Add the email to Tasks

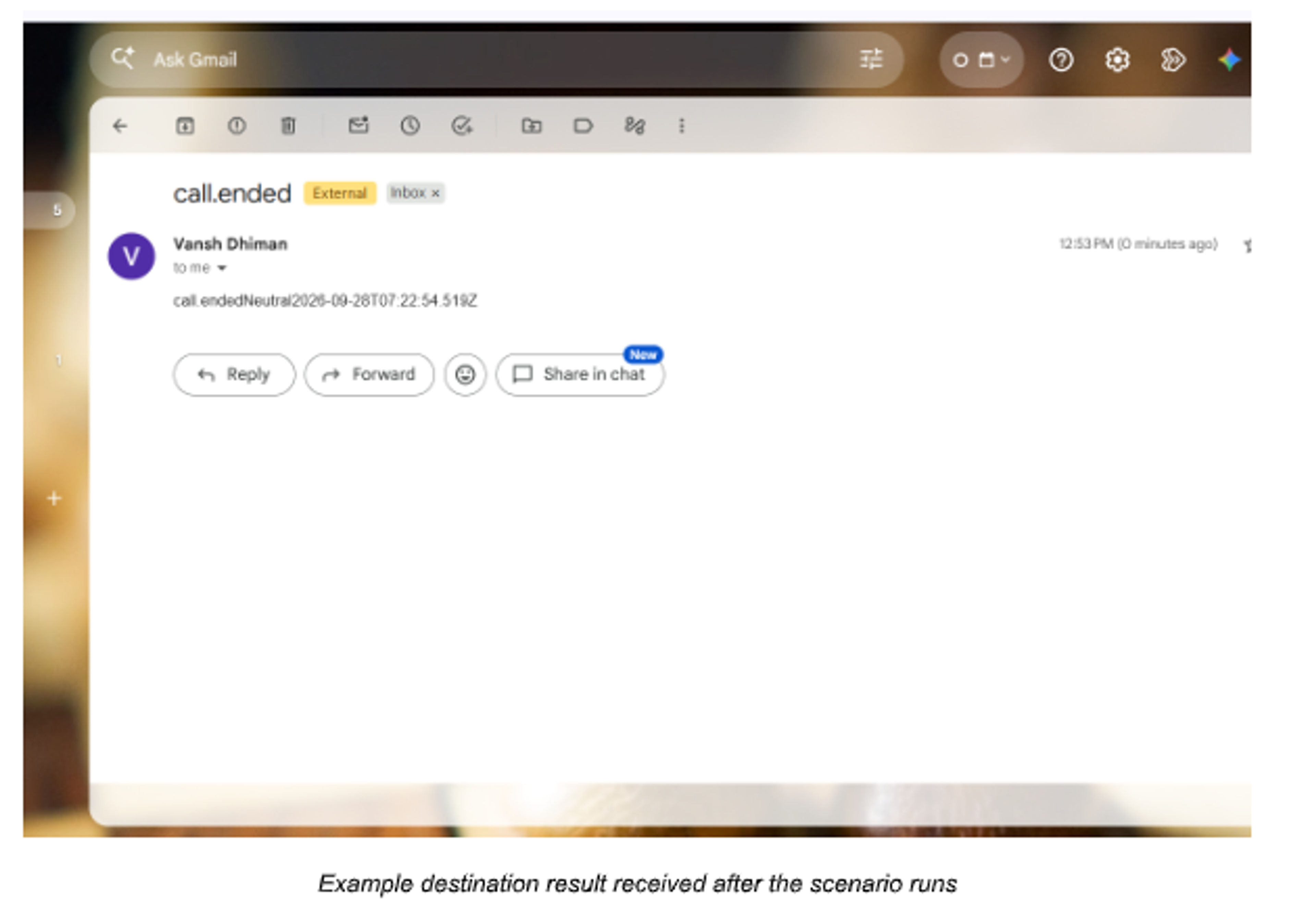pos(462,126)
